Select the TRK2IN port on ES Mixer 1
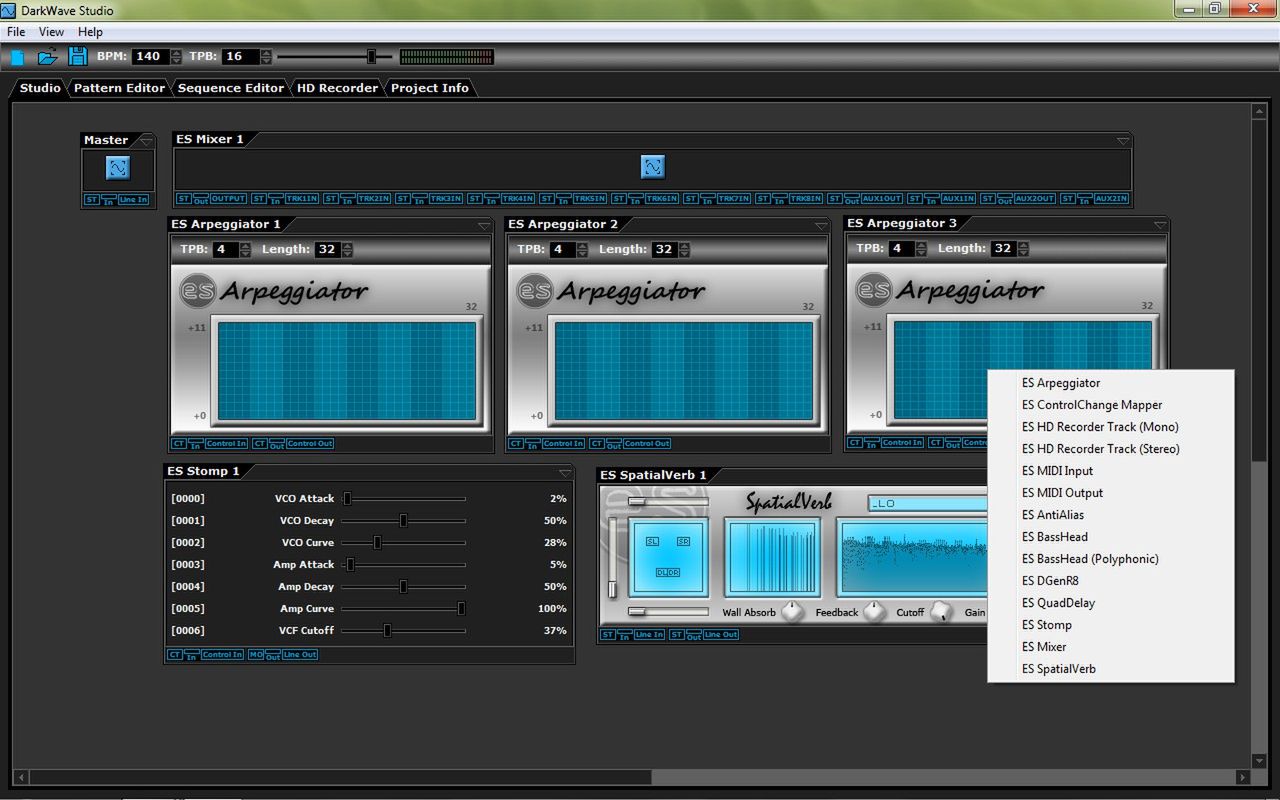This screenshot has width=1280, height=800. (374, 199)
